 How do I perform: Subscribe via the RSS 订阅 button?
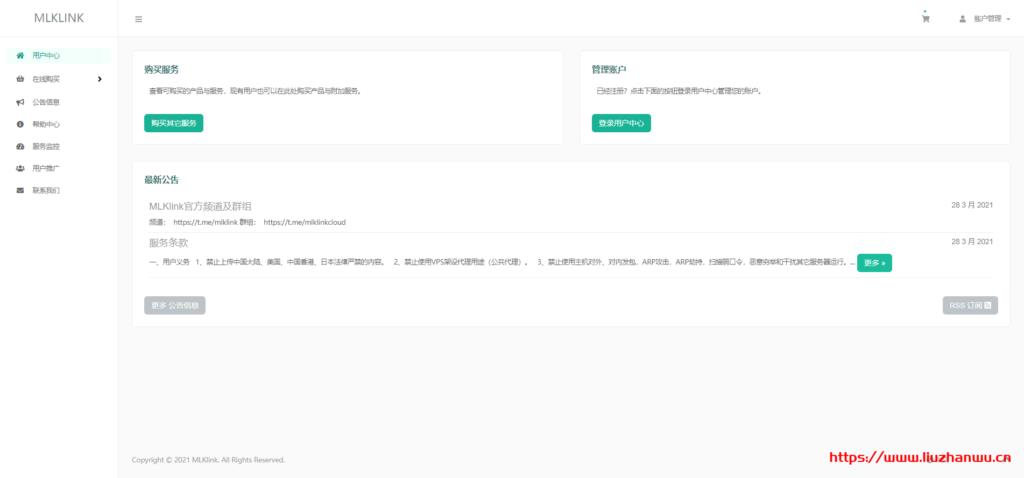969,305
